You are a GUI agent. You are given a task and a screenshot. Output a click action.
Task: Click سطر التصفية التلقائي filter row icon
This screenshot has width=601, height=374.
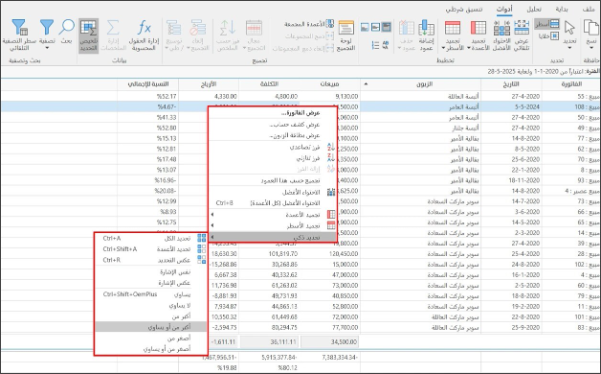[20, 27]
